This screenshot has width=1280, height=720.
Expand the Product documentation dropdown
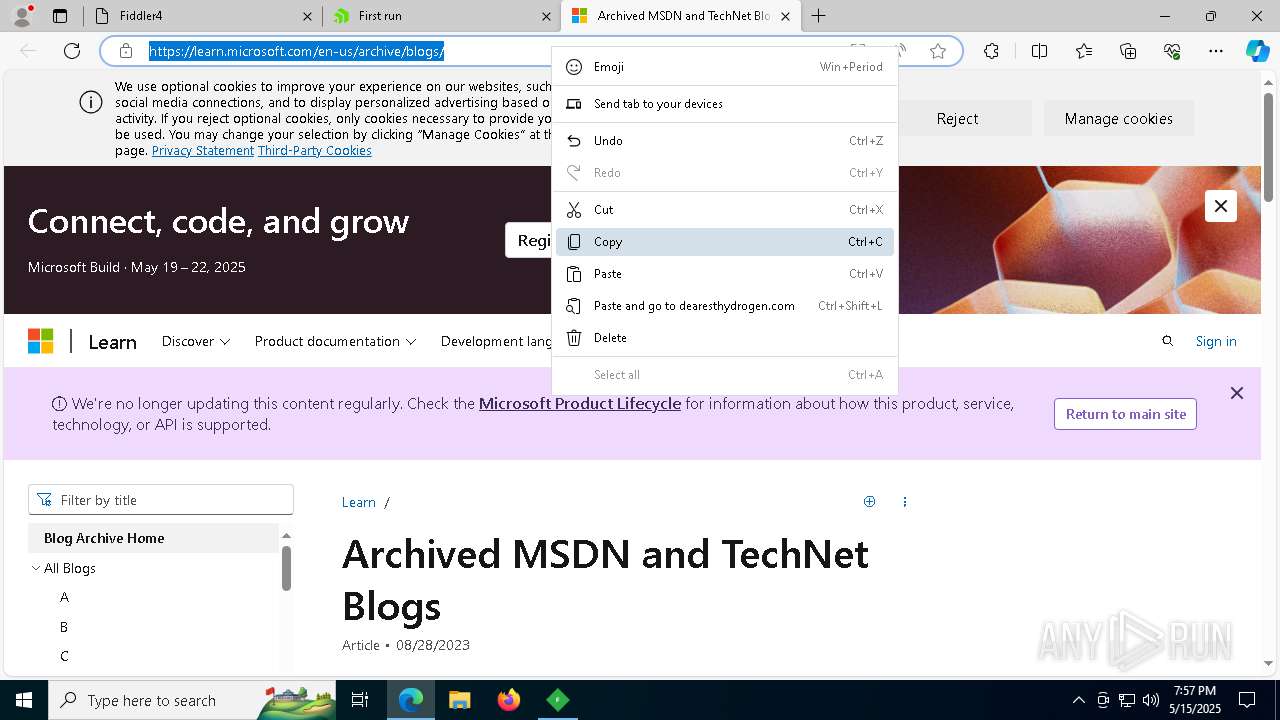335,341
